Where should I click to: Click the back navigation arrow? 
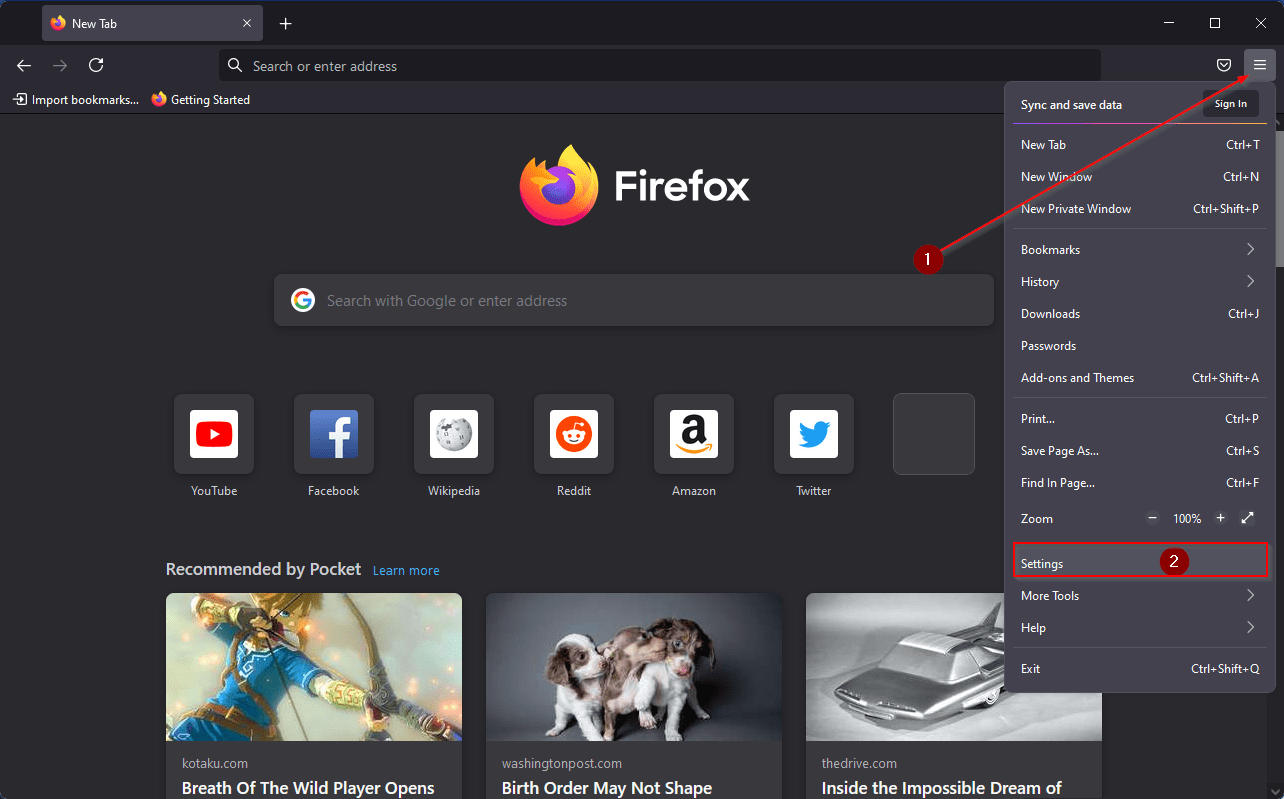23,65
